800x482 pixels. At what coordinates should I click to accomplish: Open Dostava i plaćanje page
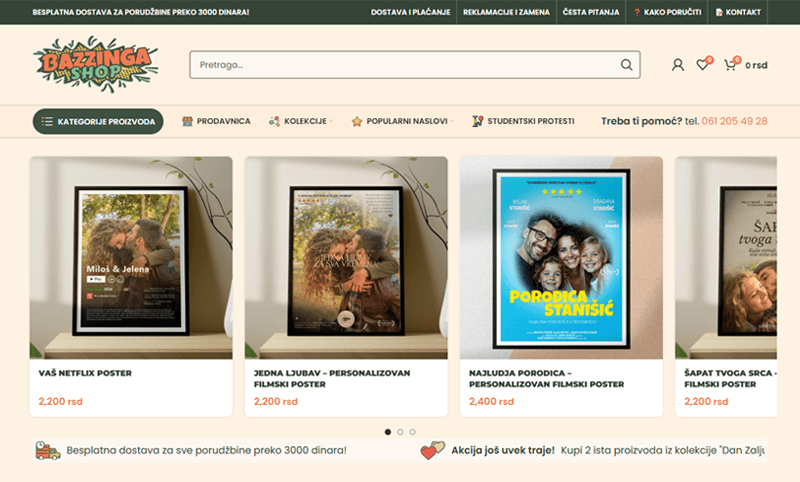(x=410, y=12)
